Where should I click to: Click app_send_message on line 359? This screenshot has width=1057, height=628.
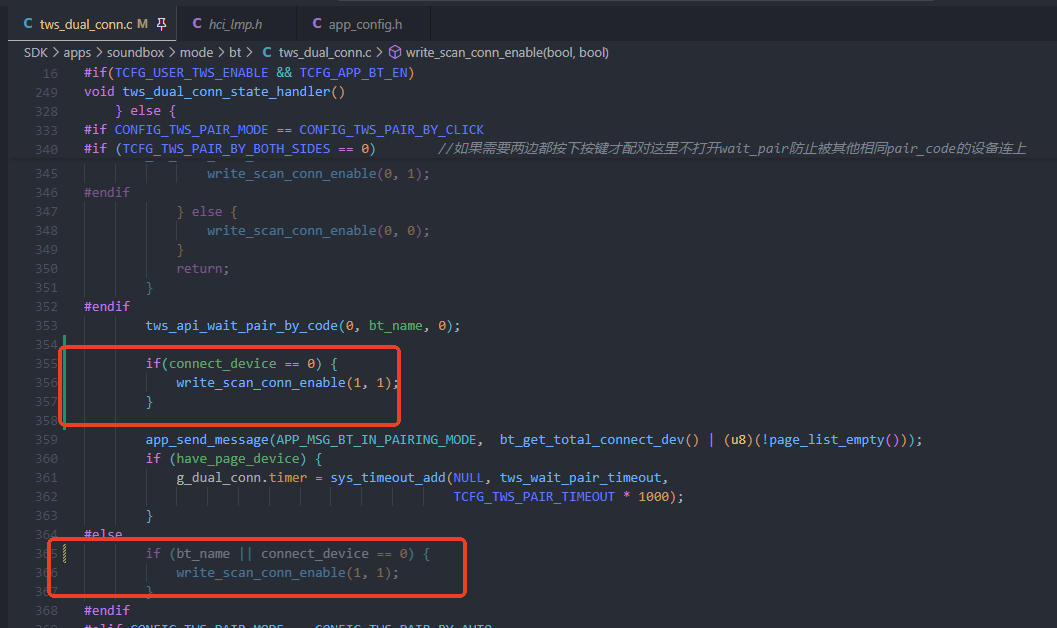point(207,439)
